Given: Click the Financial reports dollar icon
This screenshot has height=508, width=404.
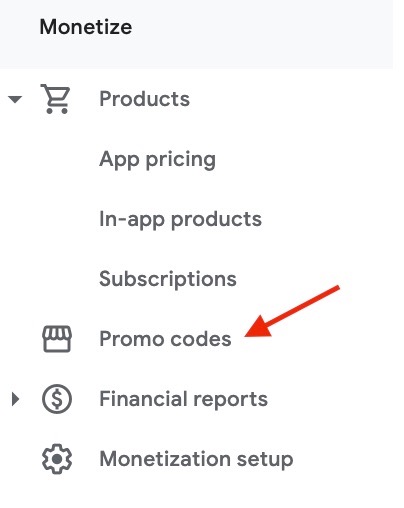Looking at the screenshot, I should click(57, 399).
